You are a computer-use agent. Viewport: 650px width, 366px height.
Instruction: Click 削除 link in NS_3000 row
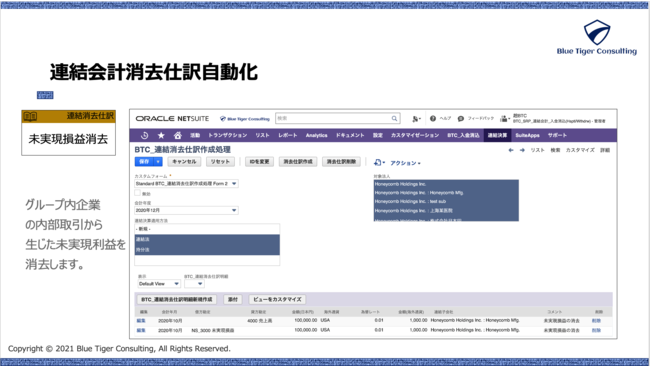pos(596,330)
